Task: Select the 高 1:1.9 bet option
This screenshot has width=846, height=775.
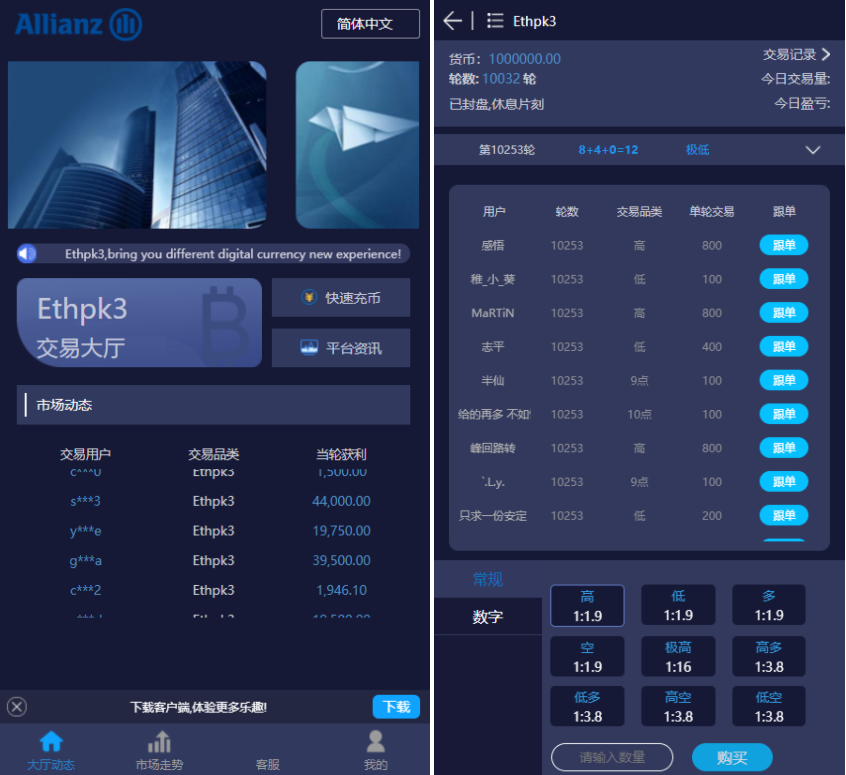Action: click(x=587, y=606)
